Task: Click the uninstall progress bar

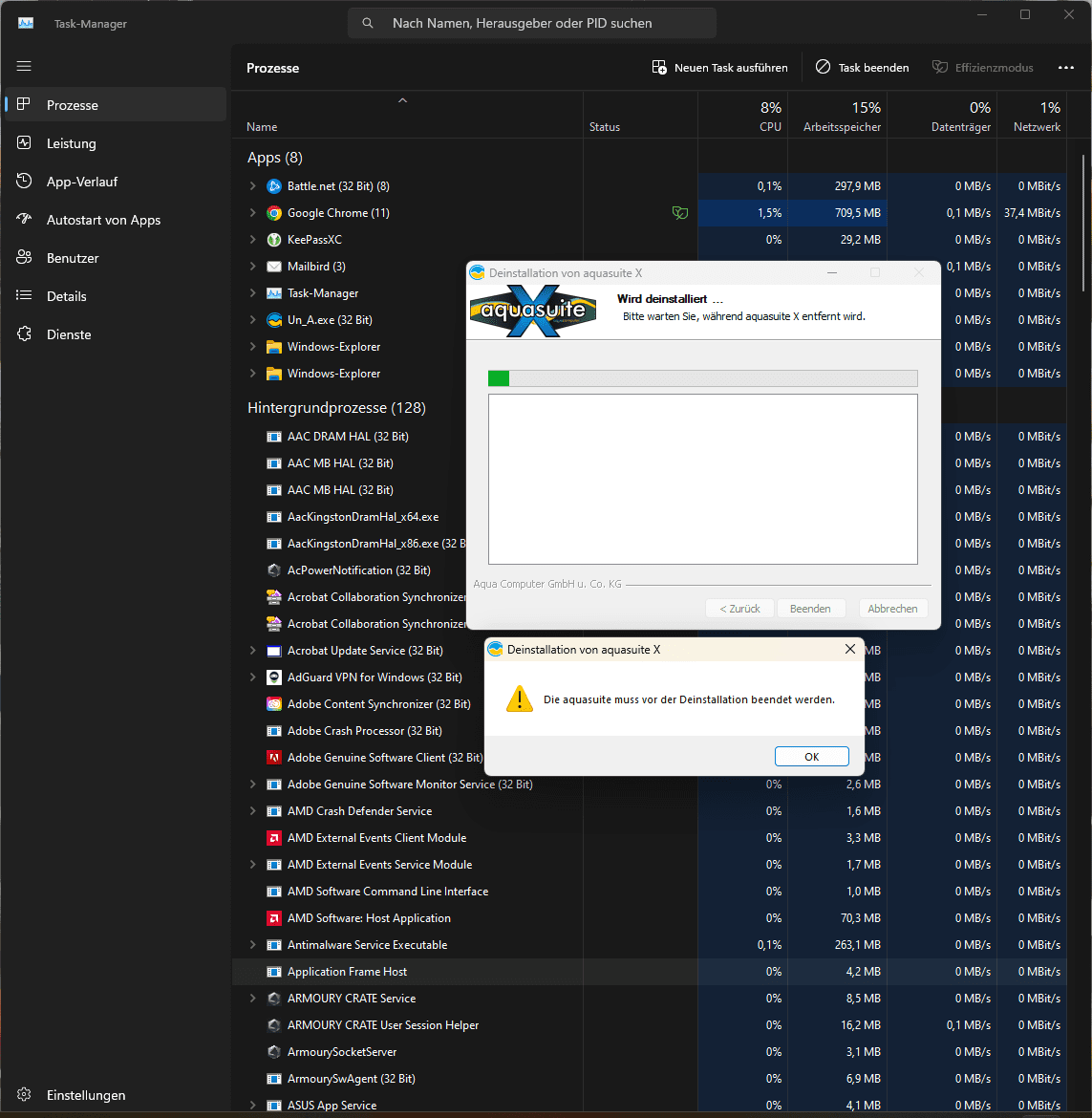Action: (703, 377)
